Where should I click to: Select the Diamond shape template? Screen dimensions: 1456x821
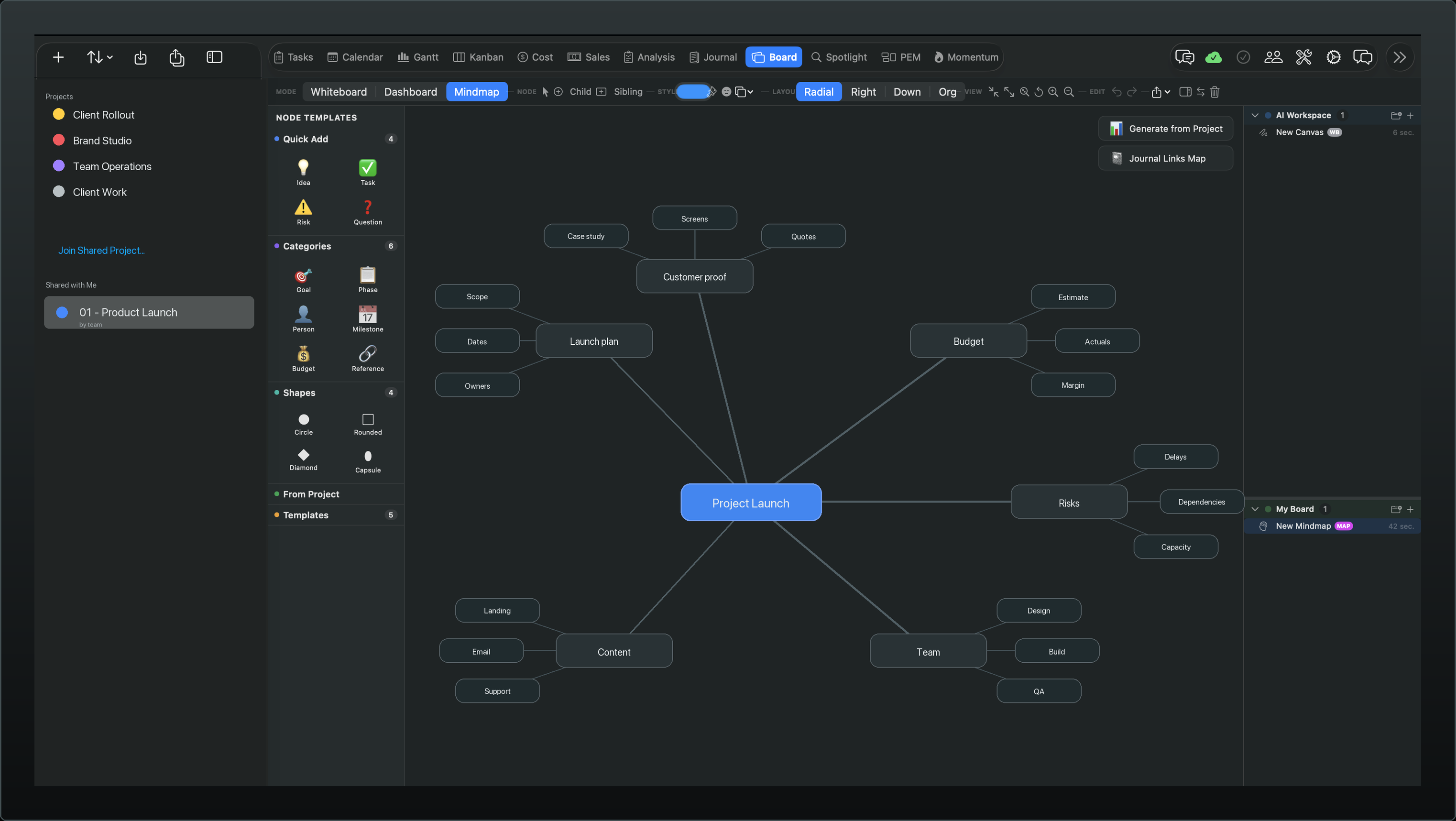[x=304, y=460]
